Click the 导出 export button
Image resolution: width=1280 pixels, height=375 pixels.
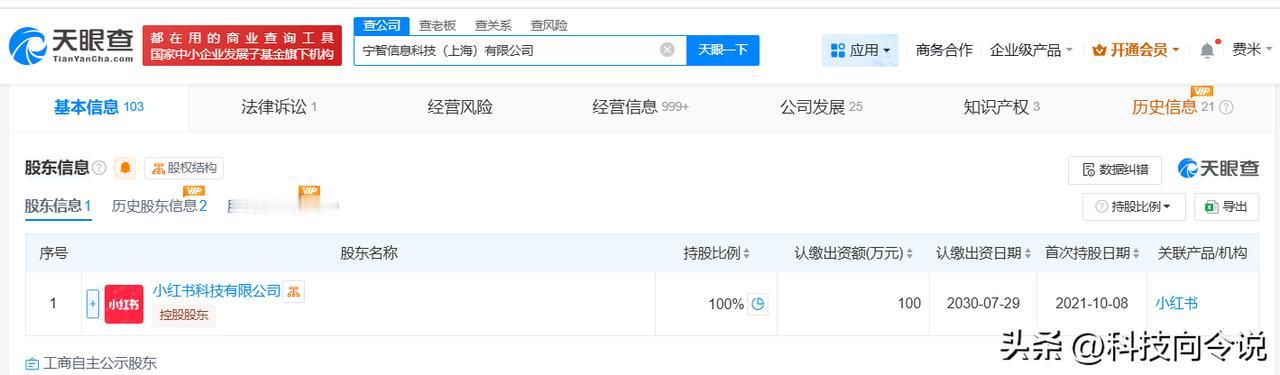point(1226,206)
